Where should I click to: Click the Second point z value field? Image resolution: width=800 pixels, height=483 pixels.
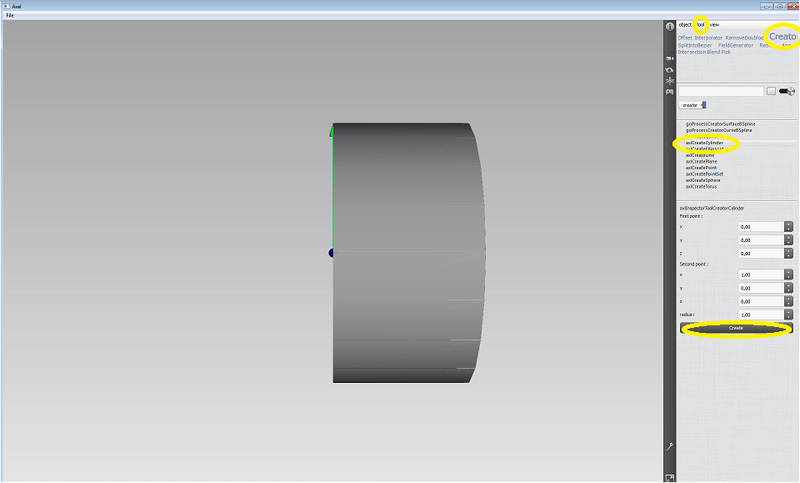click(761, 301)
